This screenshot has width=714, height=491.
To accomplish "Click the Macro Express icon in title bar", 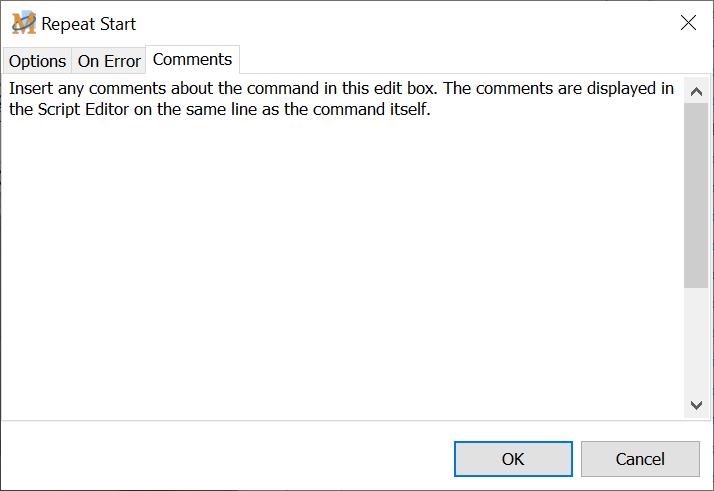I will (23, 23).
